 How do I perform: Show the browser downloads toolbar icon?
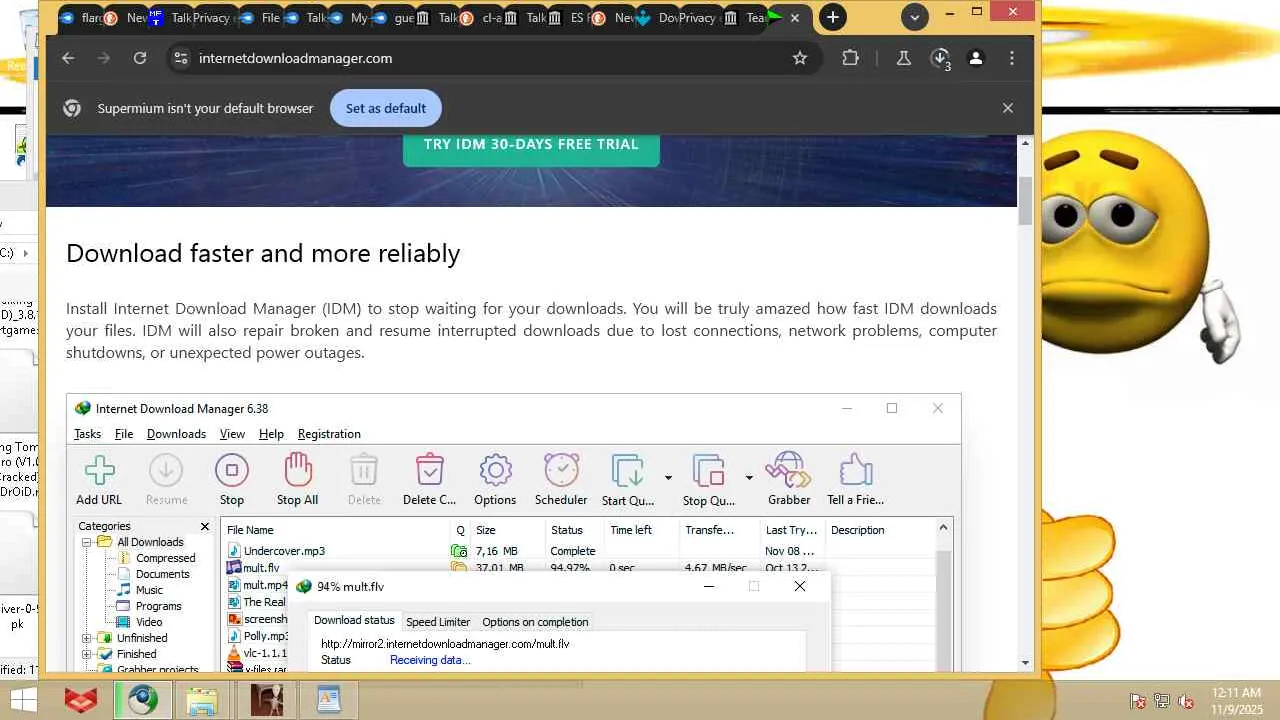[940, 58]
